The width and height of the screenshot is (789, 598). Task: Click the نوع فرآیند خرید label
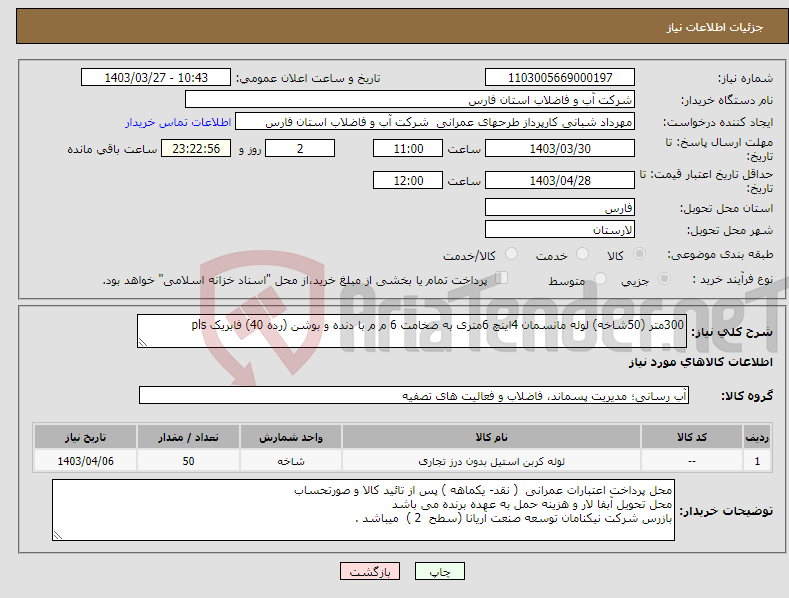pos(733,279)
